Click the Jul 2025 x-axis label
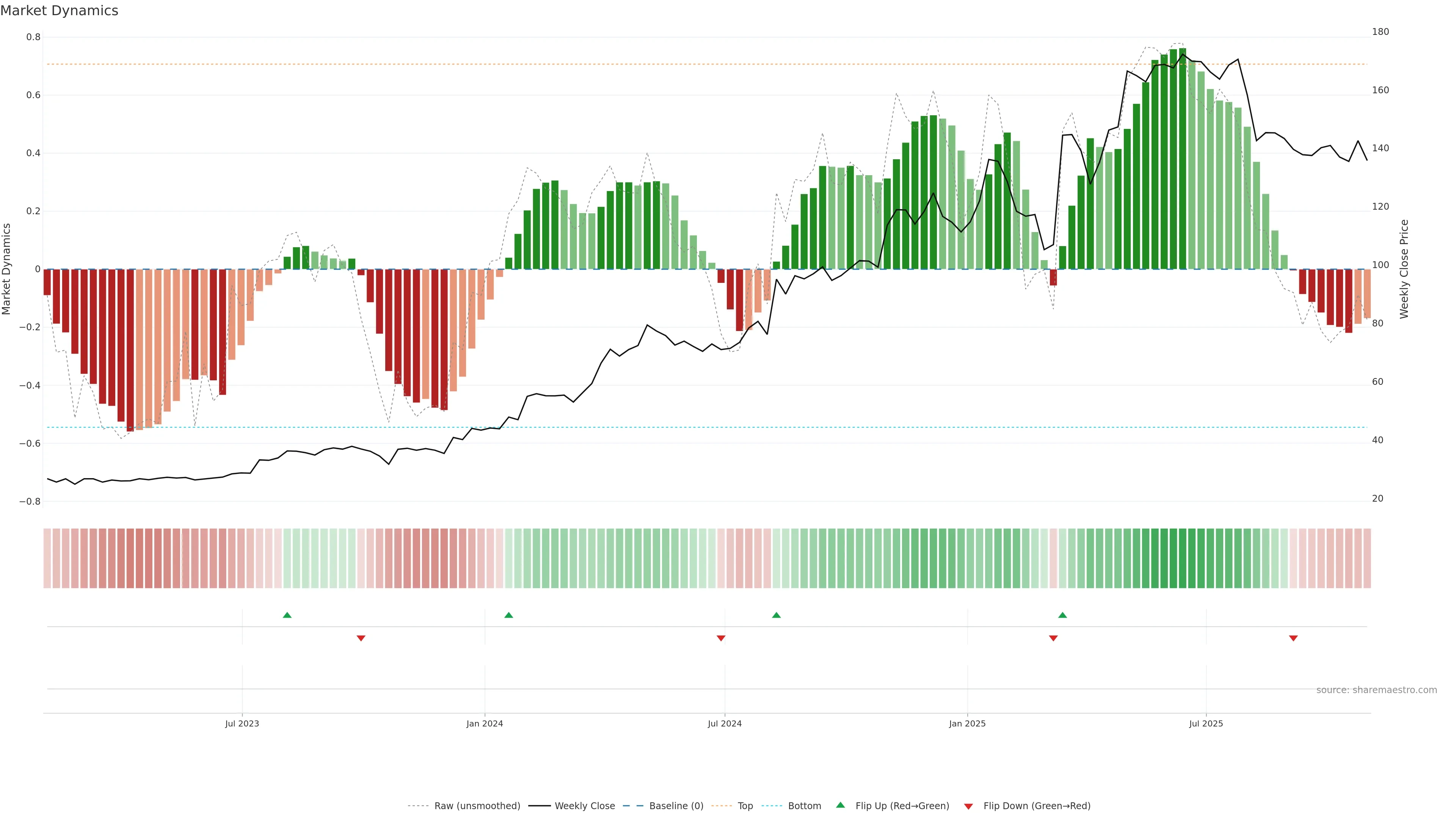The image size is (1456, 819). [x=1206, y=723]
